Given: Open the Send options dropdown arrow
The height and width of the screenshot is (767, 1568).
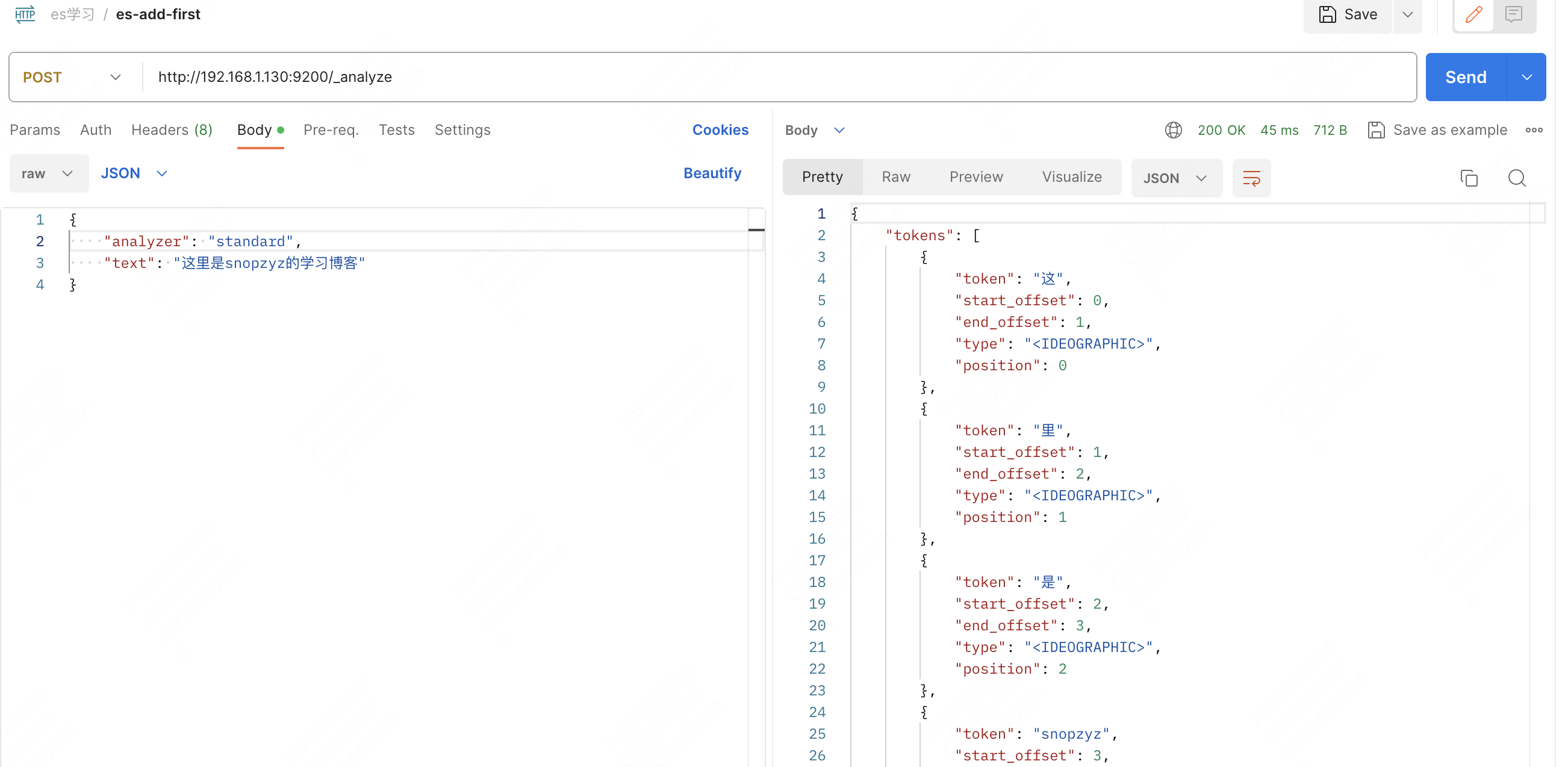Looking at the screenshot, I should [x=1526, y=77].
